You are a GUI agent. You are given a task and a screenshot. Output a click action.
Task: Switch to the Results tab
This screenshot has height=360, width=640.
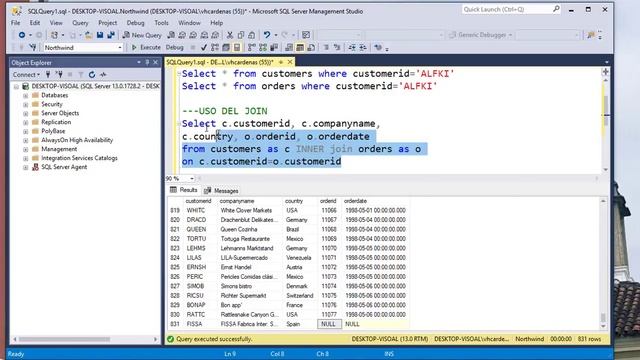click(x=183, y=190)
